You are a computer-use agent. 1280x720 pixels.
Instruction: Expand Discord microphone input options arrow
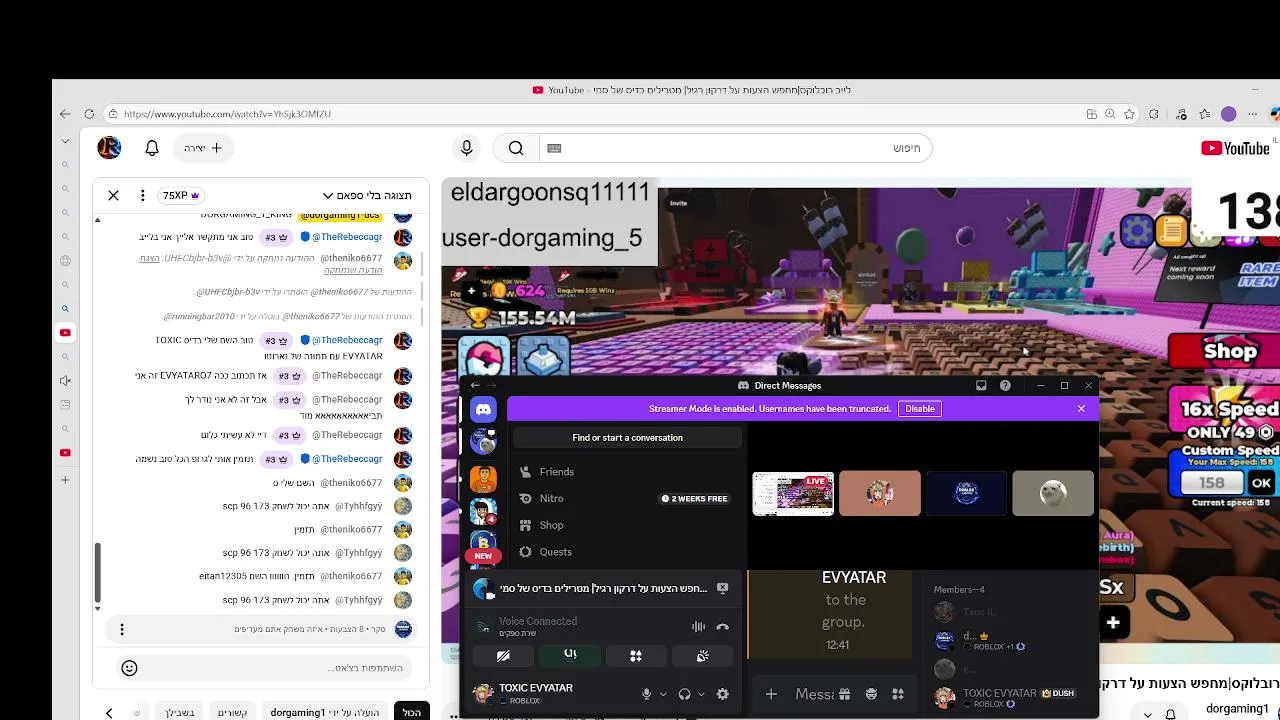click(663, 694)
